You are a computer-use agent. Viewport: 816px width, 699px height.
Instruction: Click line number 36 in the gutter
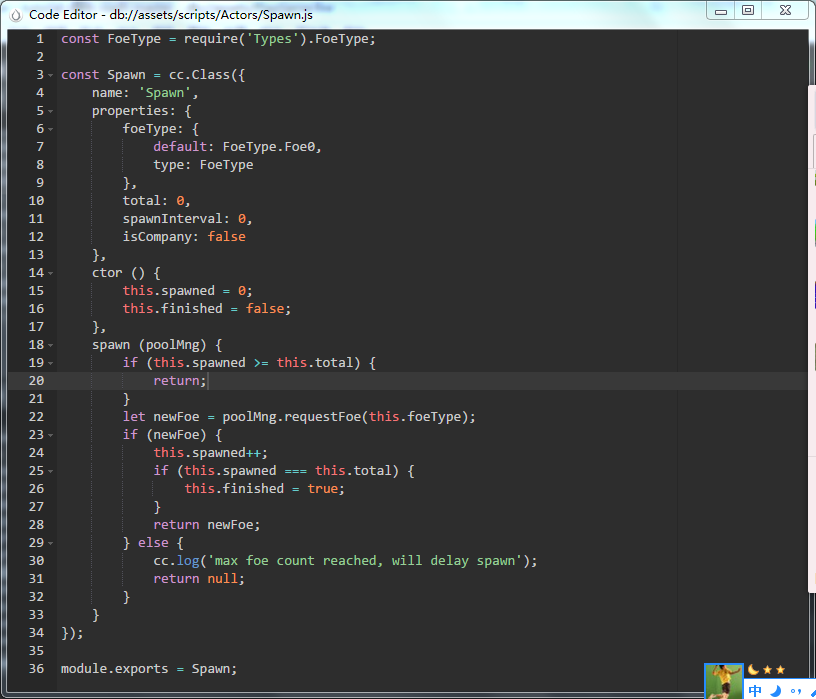point(36,669)
